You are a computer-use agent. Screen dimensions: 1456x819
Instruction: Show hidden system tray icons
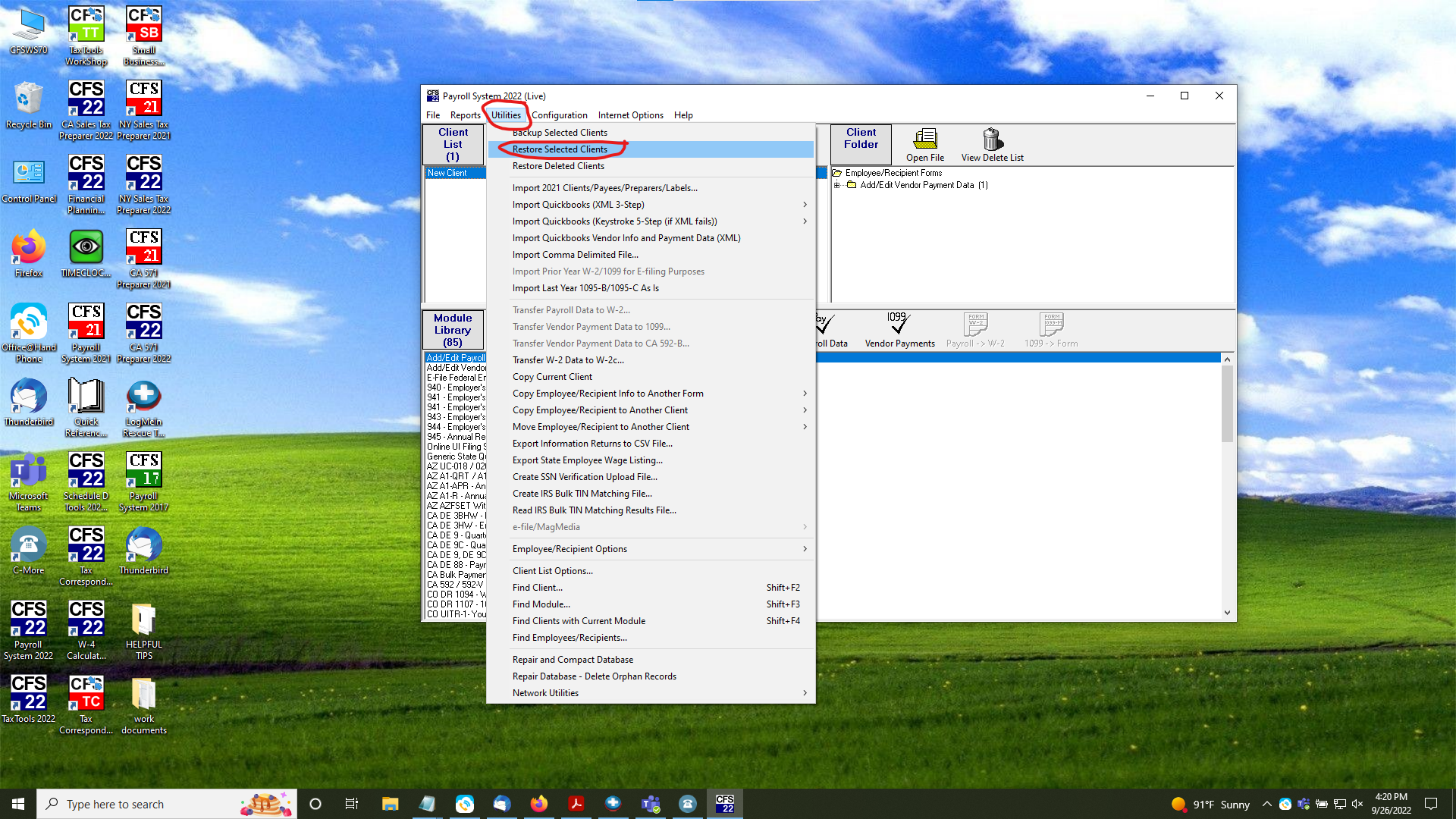coord(1266,804)
